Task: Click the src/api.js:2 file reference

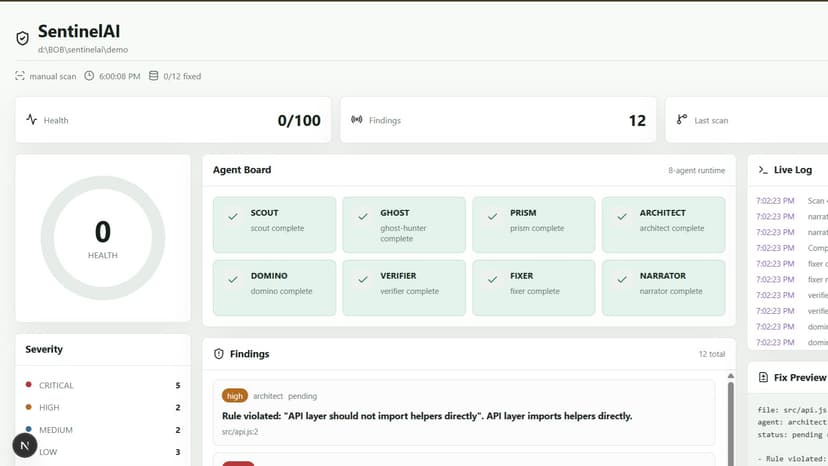Action: (x=240, y=432)
